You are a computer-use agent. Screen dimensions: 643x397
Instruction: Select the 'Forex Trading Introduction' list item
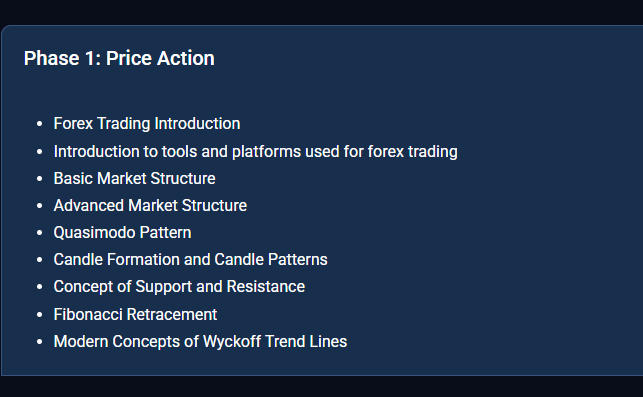pyautogui.click(x=147, y=123)
